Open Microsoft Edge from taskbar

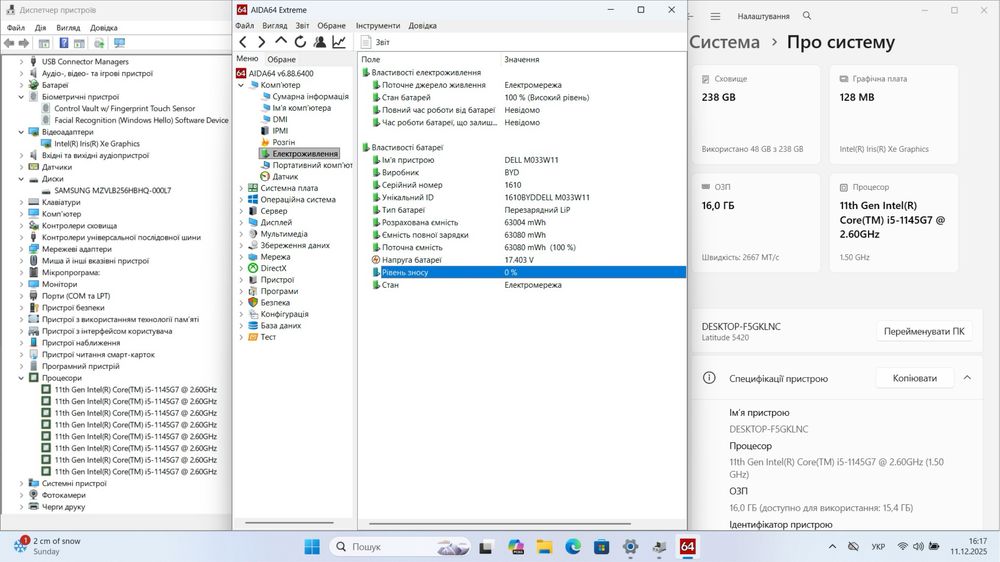(573, 547)
